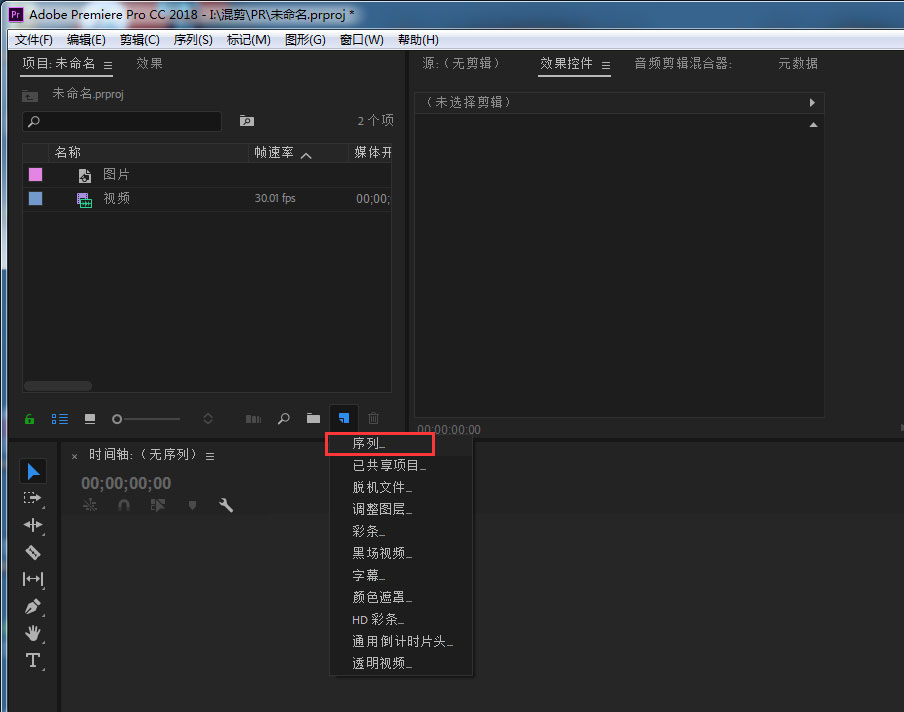Choose 透明视频 from the new item menu
904x712 pixels.
[x=401, y=664]
